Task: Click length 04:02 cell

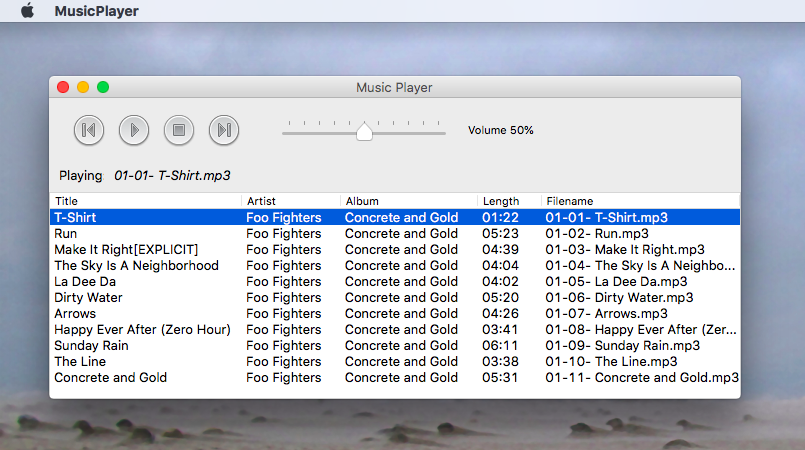Action: tap(501, 281)
